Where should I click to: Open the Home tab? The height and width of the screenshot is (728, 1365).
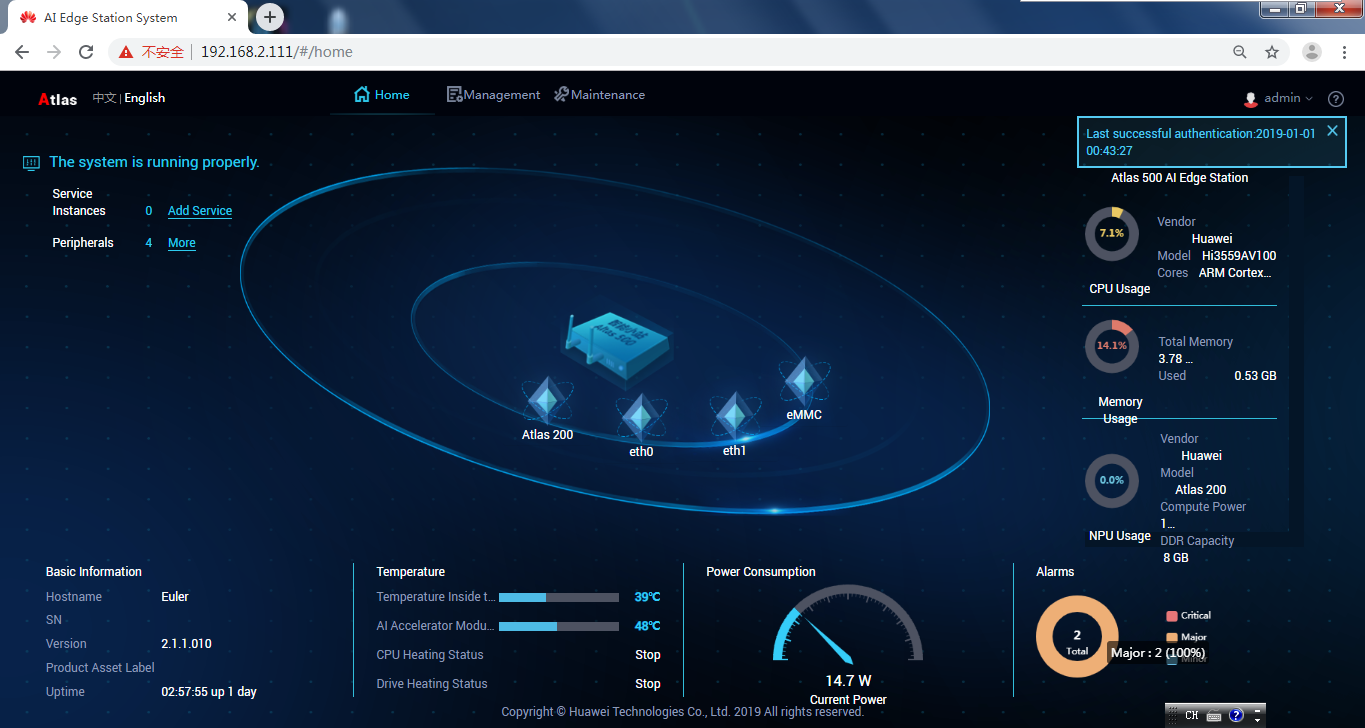click(x=382, y=95)
